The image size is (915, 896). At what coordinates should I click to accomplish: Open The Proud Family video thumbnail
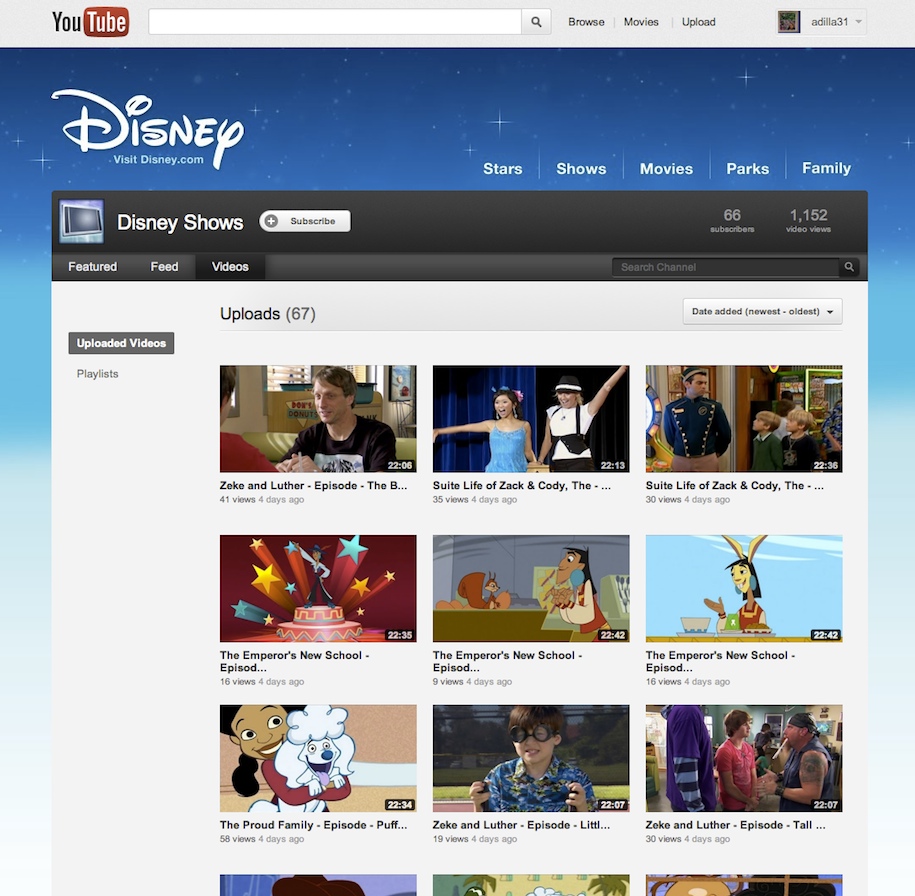click(x=318, y=758)
